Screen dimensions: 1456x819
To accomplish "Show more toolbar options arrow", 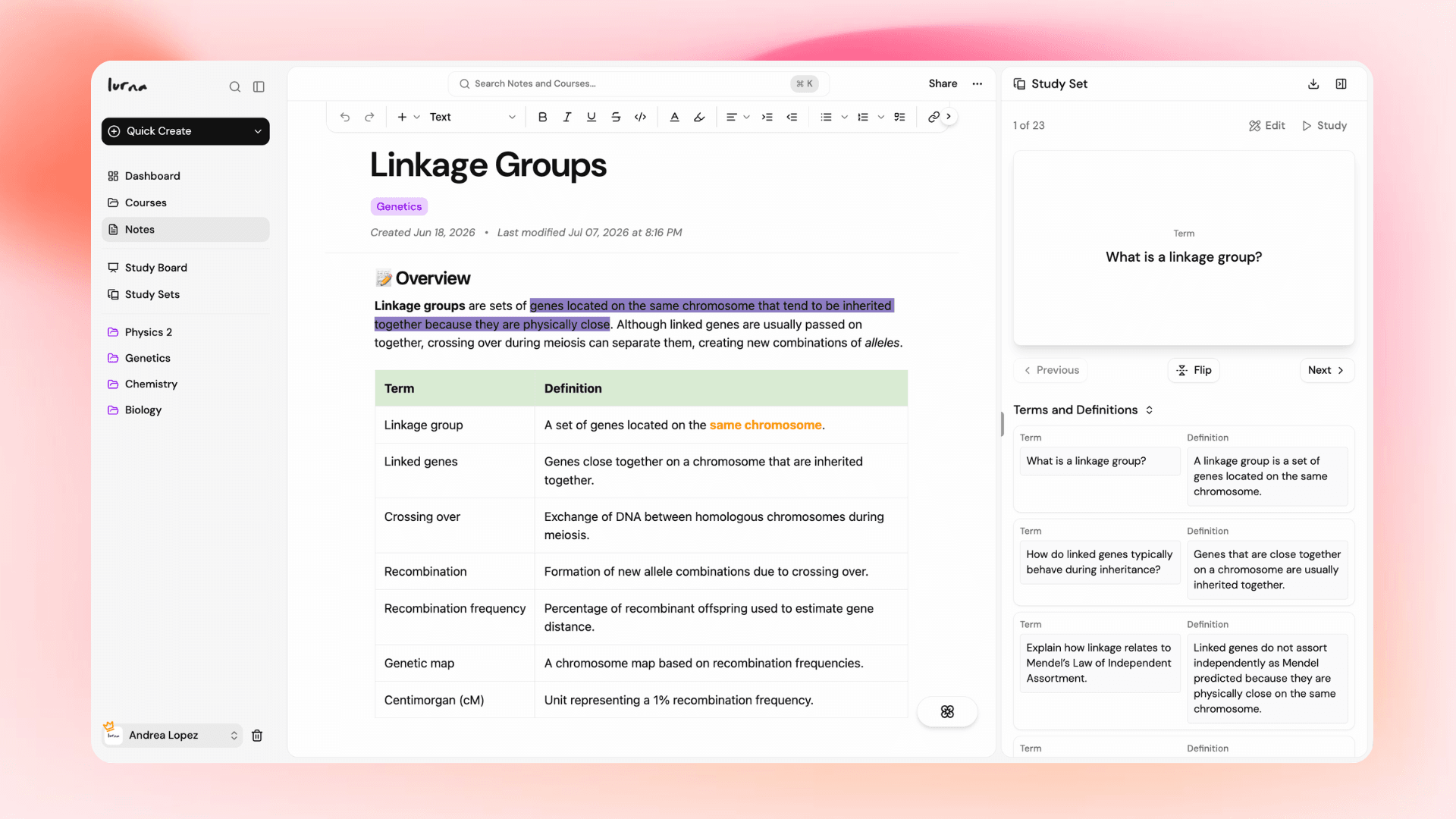I will (949, 116).
